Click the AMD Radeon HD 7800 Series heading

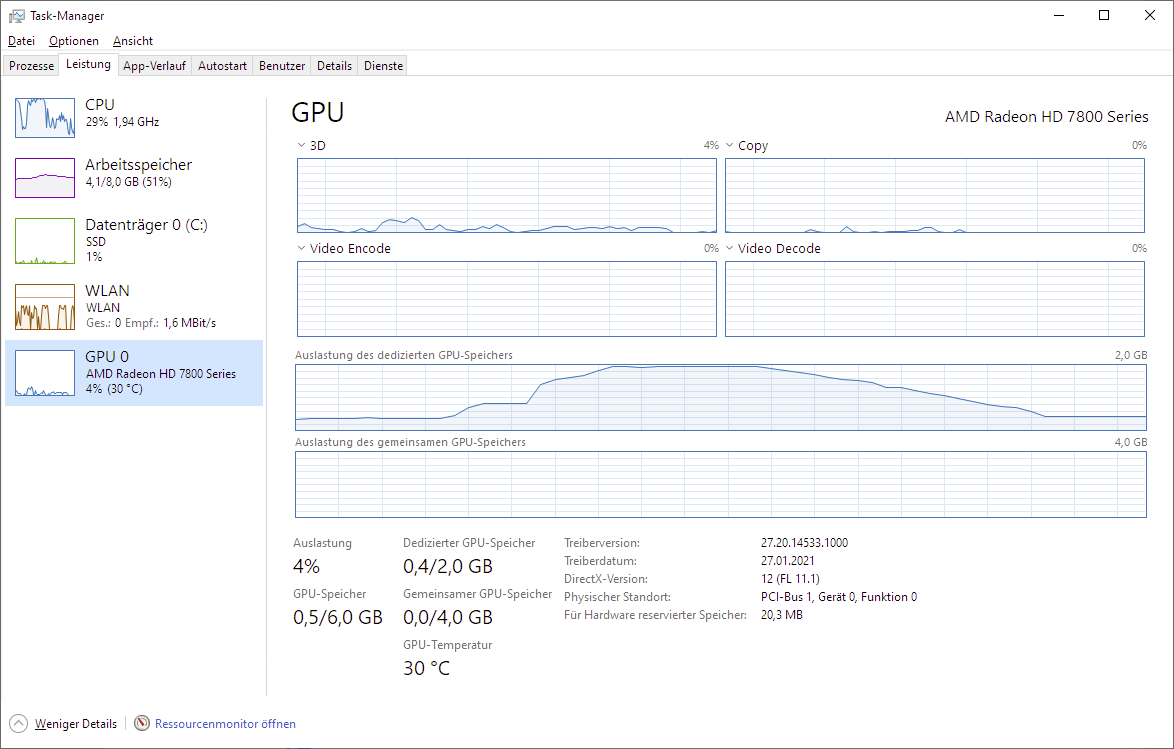(x=1047, y=117)
